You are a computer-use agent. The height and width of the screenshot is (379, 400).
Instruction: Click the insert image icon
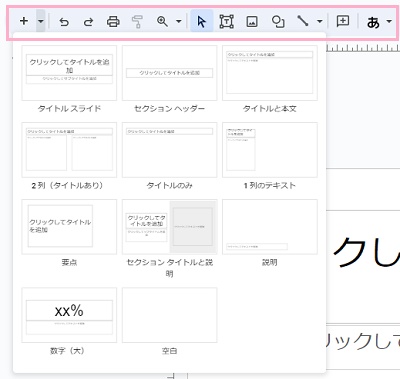click(x=252, y=22)
